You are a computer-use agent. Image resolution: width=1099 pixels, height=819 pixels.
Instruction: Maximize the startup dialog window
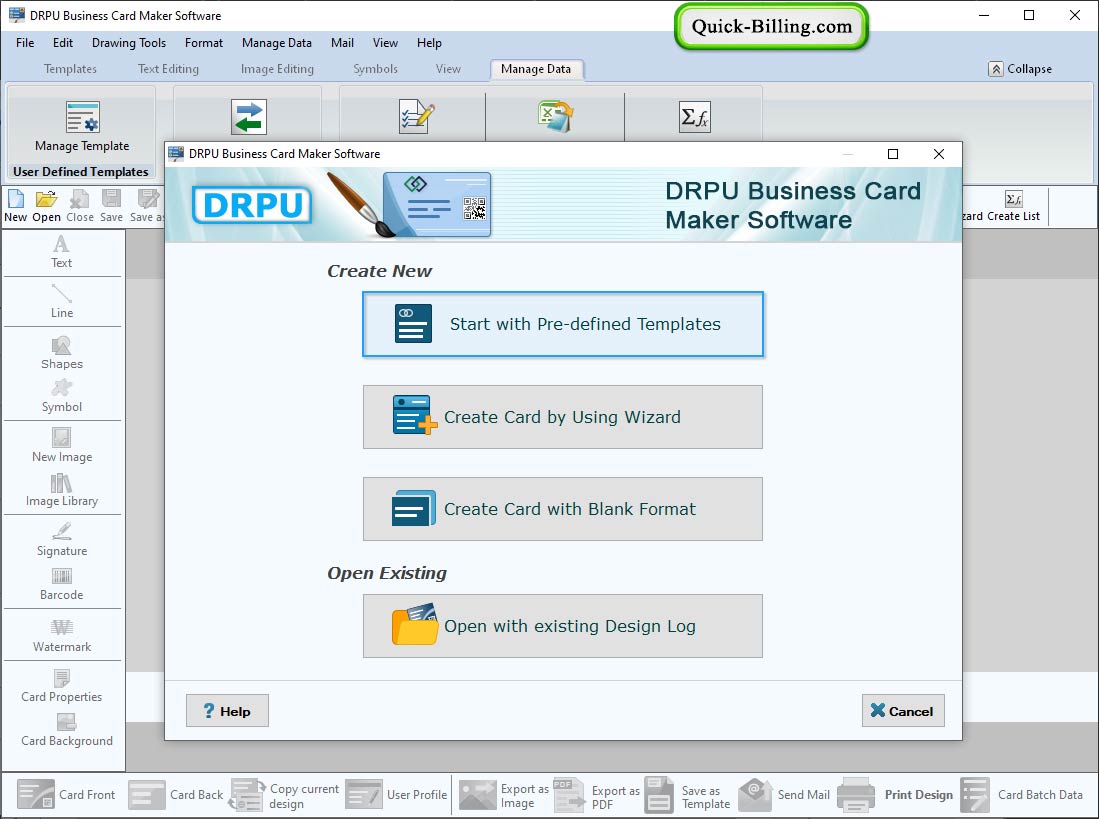click(893, 154)
